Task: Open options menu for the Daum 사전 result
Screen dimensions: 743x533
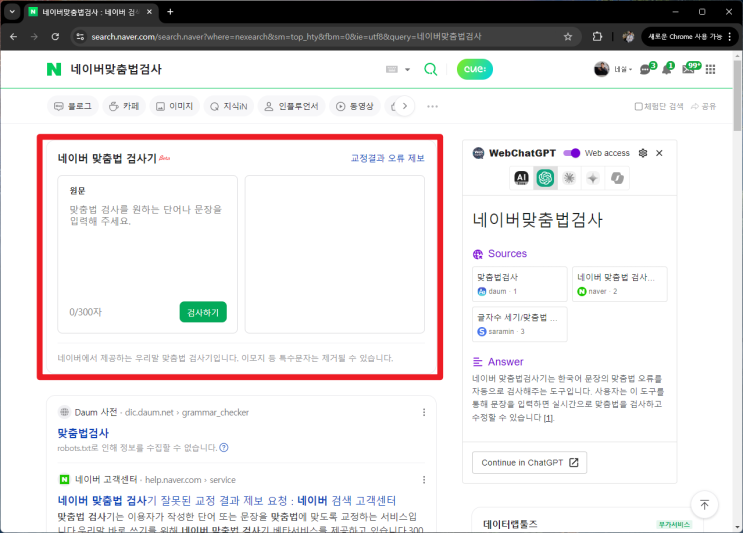Action: (x=424, y=413)
